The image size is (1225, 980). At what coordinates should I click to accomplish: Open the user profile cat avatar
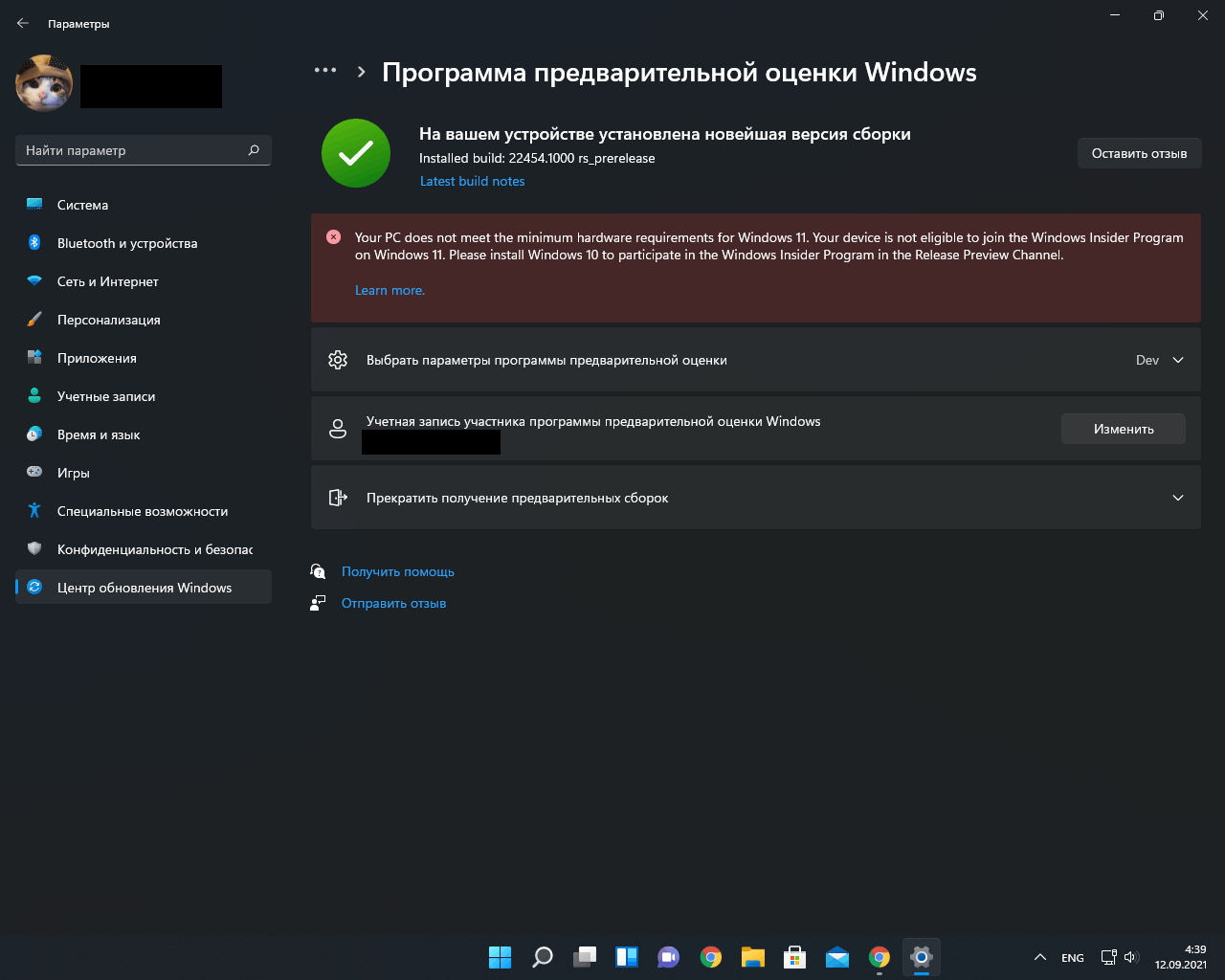(44, 83)
